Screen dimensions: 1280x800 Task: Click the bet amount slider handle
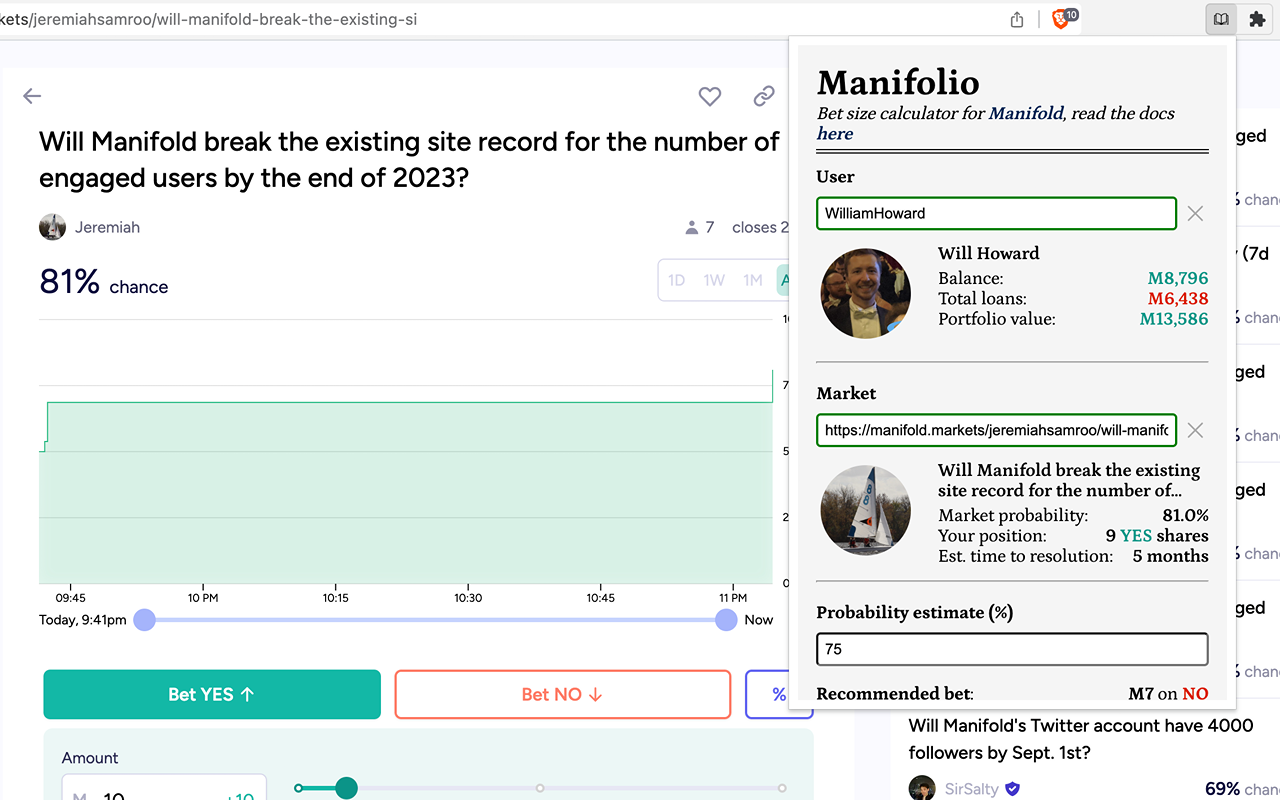pos(346,788)
